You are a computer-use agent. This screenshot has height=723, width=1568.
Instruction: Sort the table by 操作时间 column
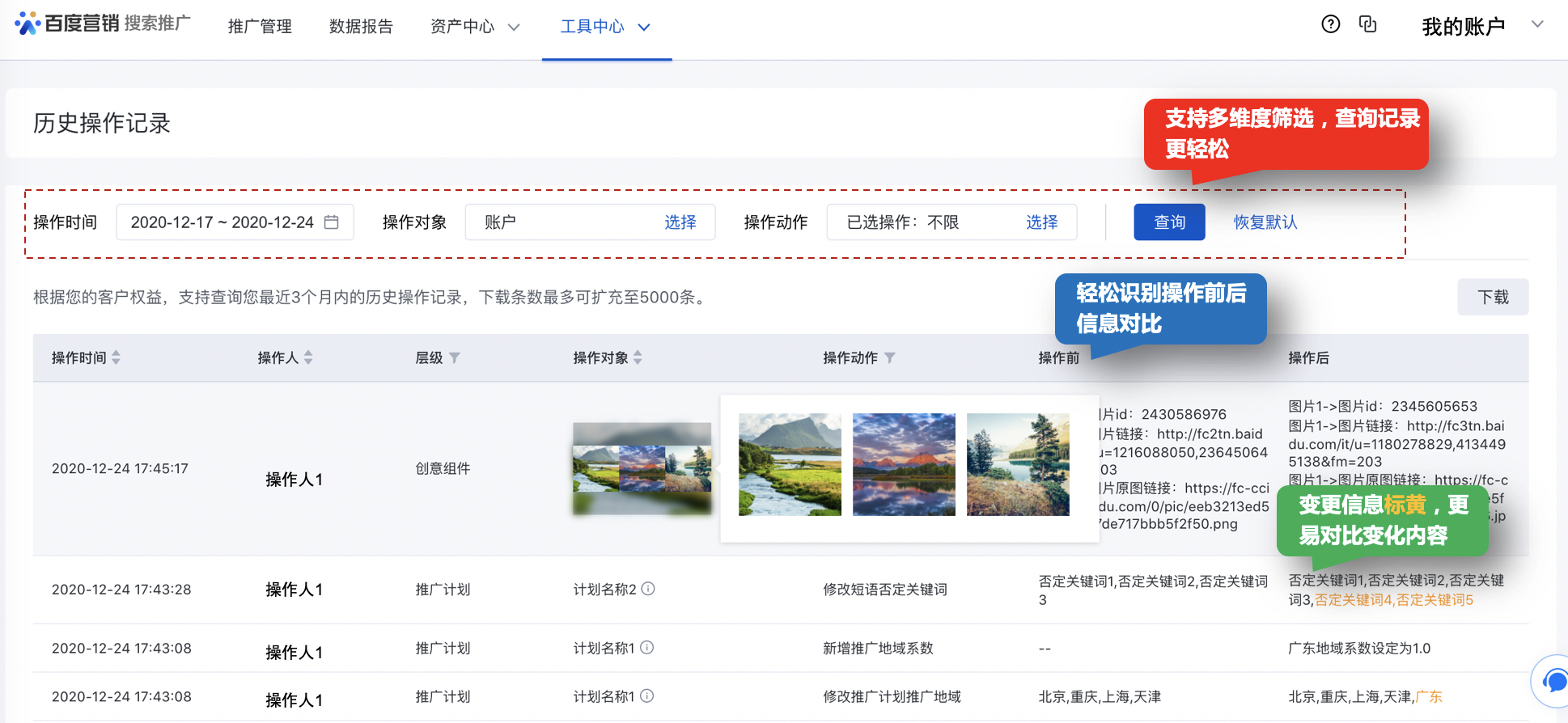116,357
